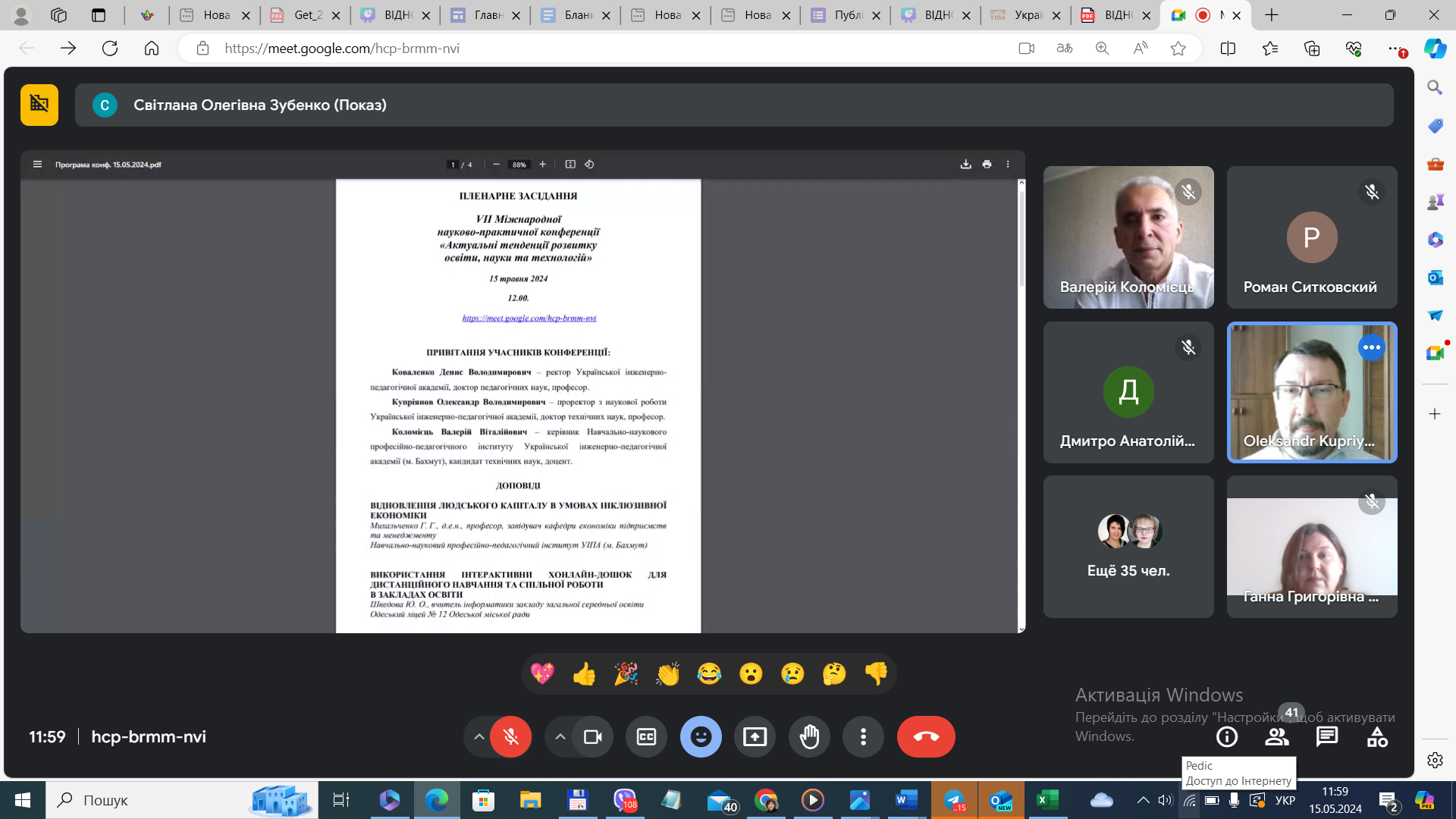1456x819 pixels.
Task: Open Edge settings and more menu
Action: pos(1395,49)
